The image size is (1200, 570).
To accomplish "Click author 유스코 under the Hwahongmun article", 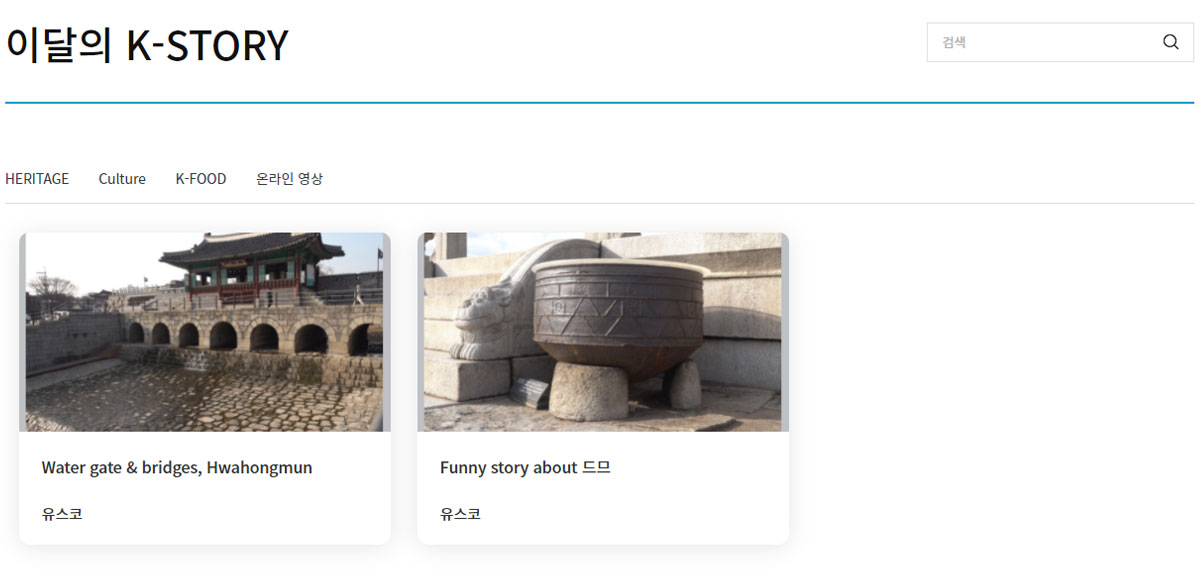I will [x=62, y=514].
